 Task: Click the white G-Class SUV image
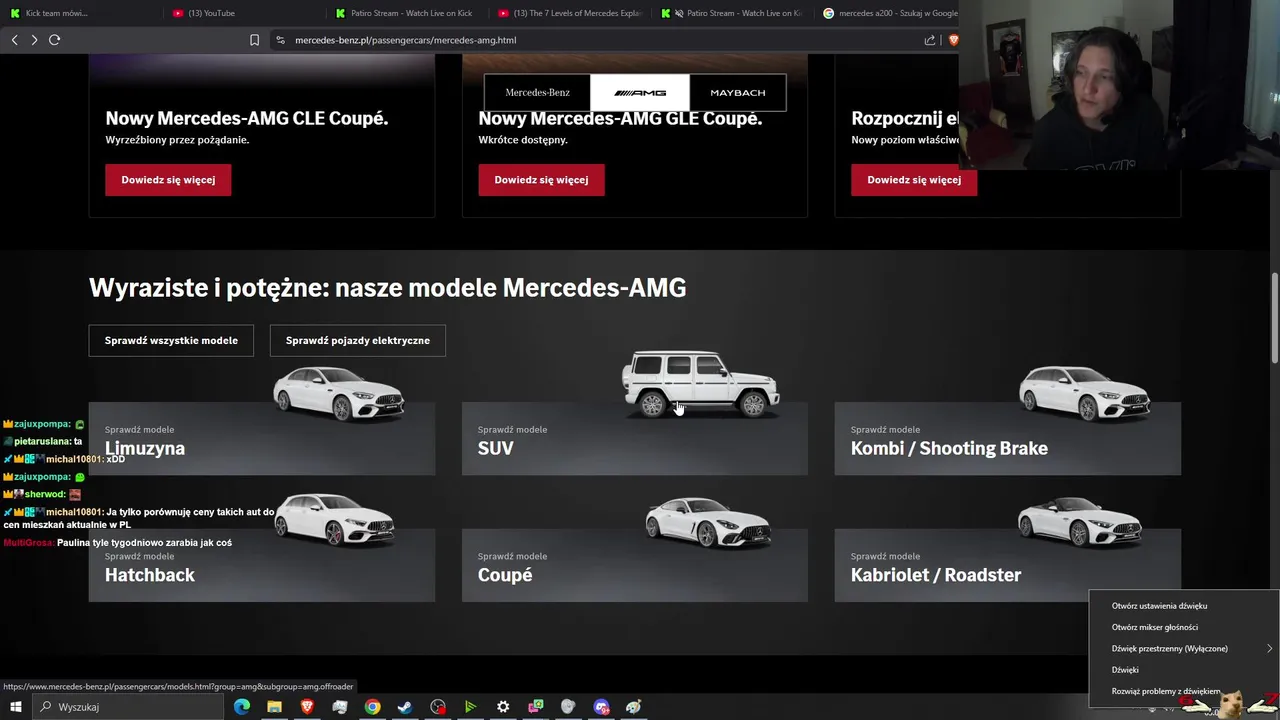(700, 383)
